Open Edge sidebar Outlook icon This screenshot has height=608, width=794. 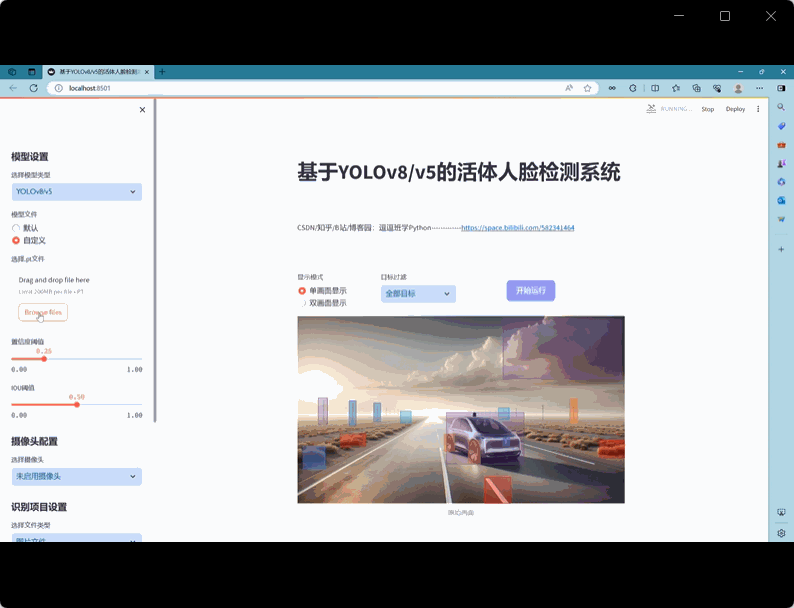coord(781,200)
